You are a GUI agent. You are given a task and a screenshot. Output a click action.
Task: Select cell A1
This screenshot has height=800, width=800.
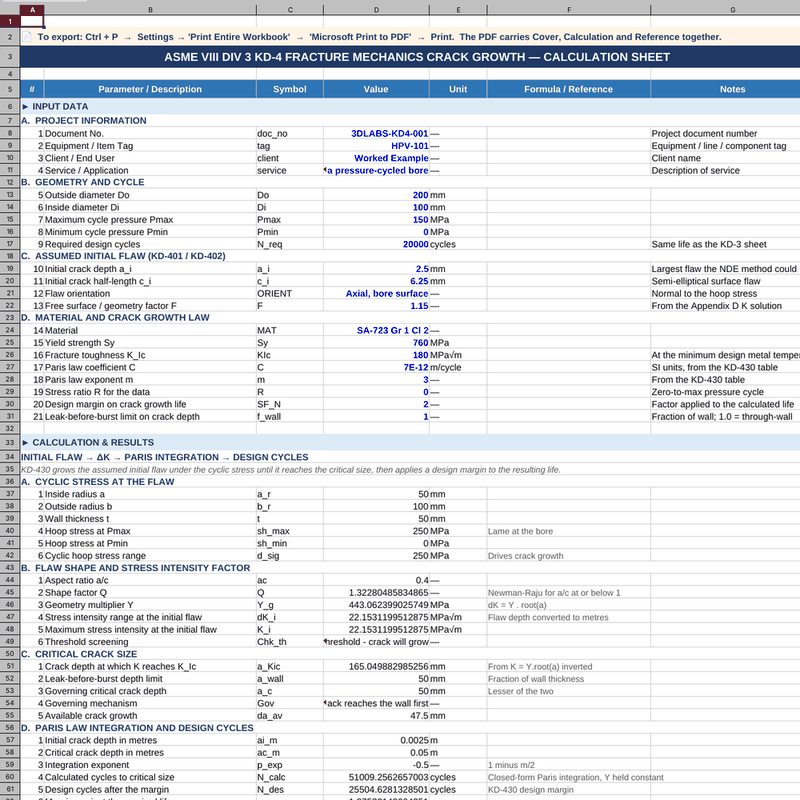[32, 21]
